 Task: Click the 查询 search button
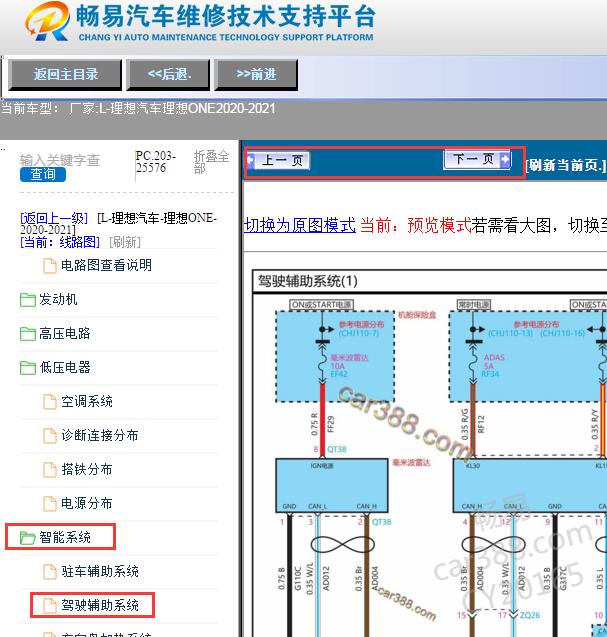coord(43,174)
